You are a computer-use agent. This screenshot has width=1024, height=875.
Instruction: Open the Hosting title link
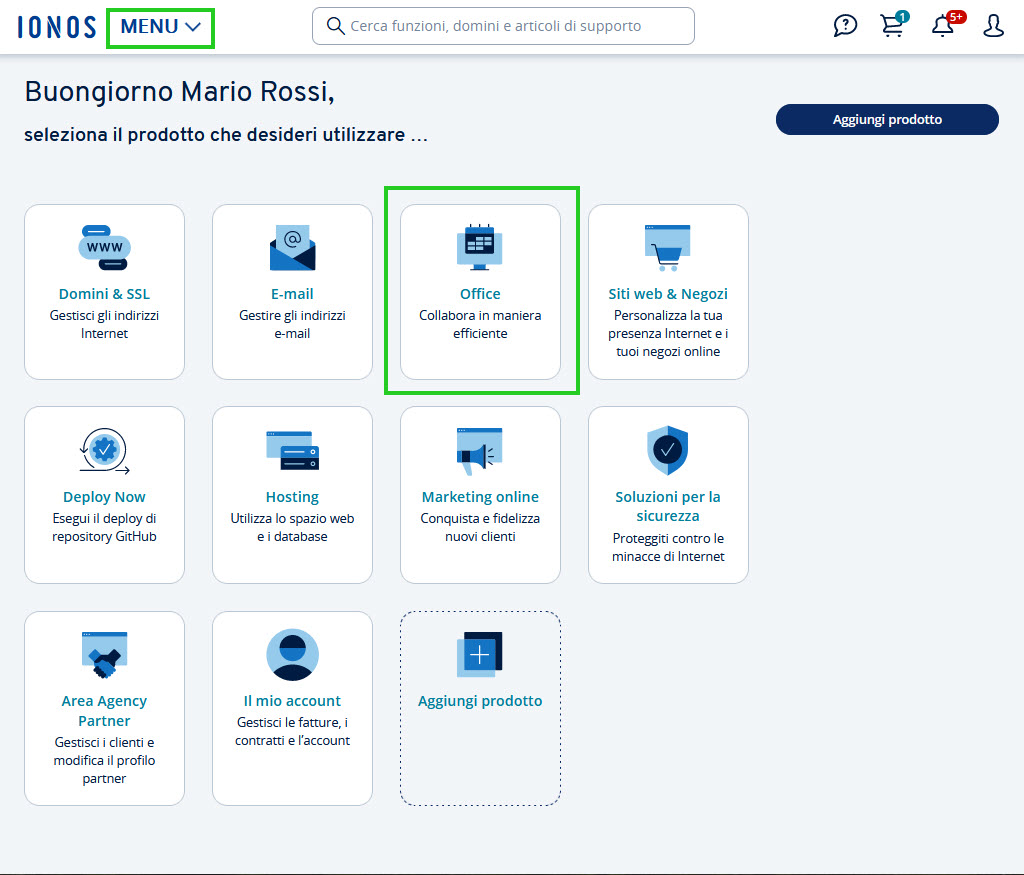click(293, 497)
